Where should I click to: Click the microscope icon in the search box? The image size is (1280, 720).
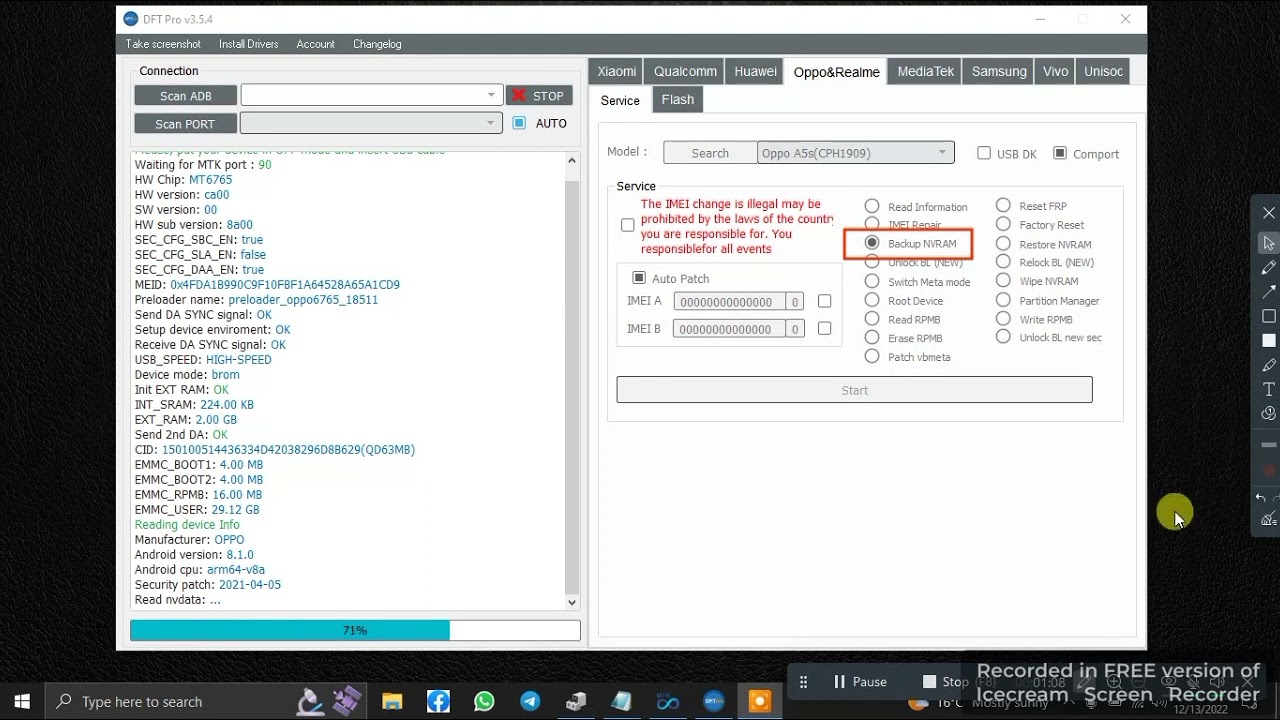(311, 702)
